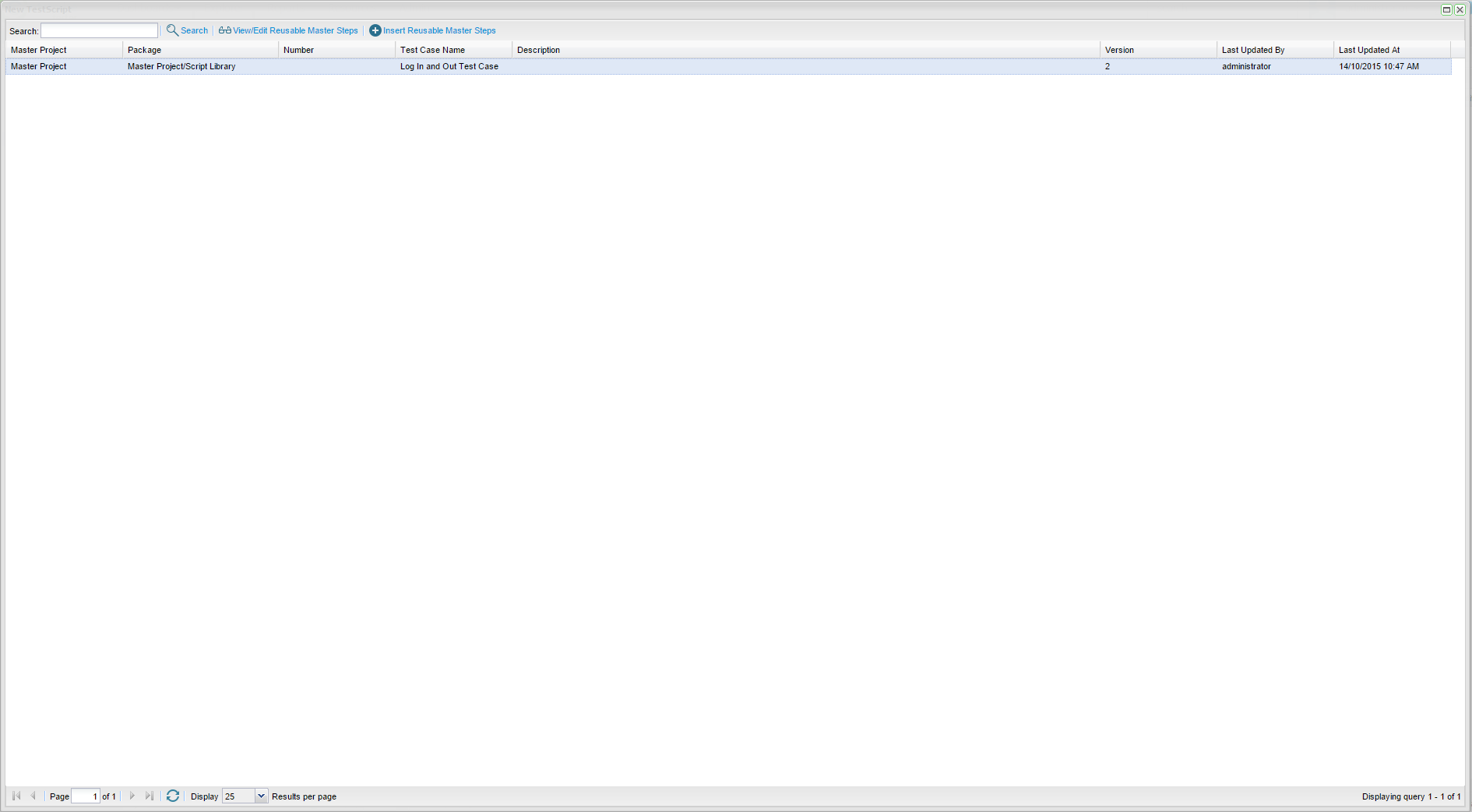Viewport: 1472px width, 812px height.
Task: Click into the Search text field
Action: tap(99, 30)
